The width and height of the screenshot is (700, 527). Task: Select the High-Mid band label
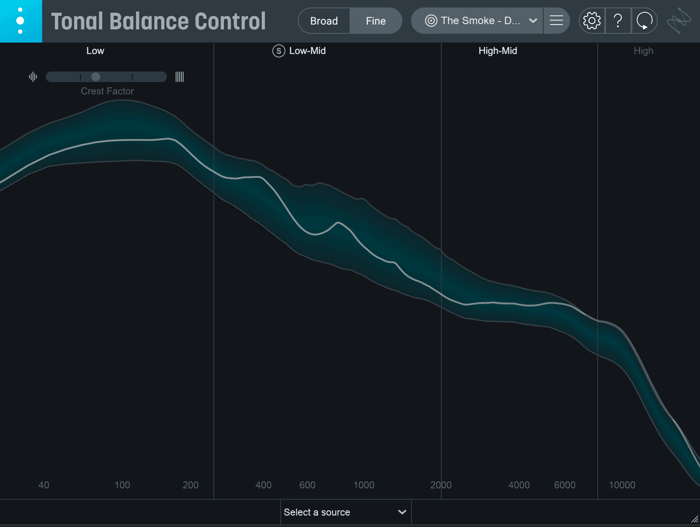[x=498, y=51]
